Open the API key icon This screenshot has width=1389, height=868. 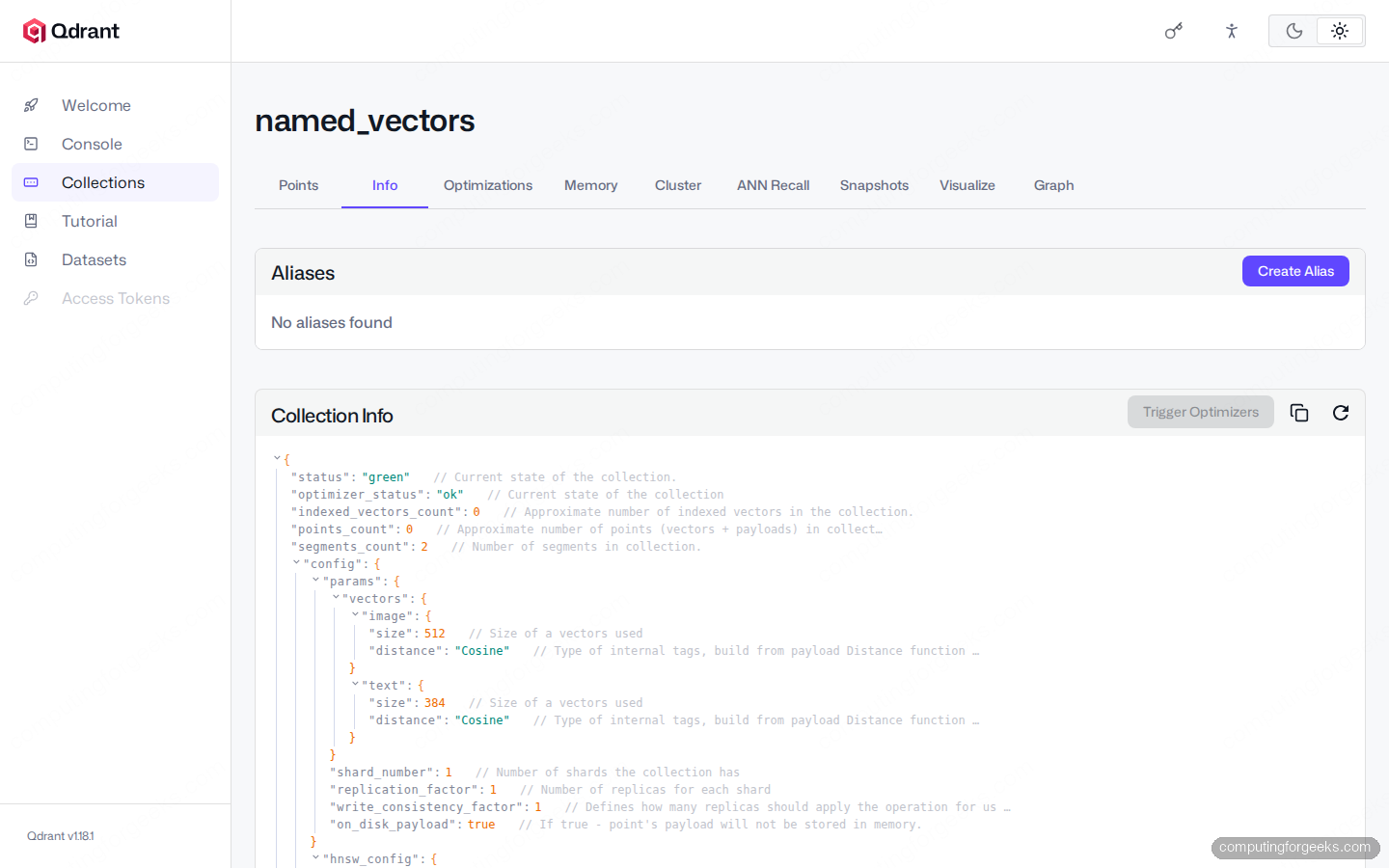(x=1174, y=31)
